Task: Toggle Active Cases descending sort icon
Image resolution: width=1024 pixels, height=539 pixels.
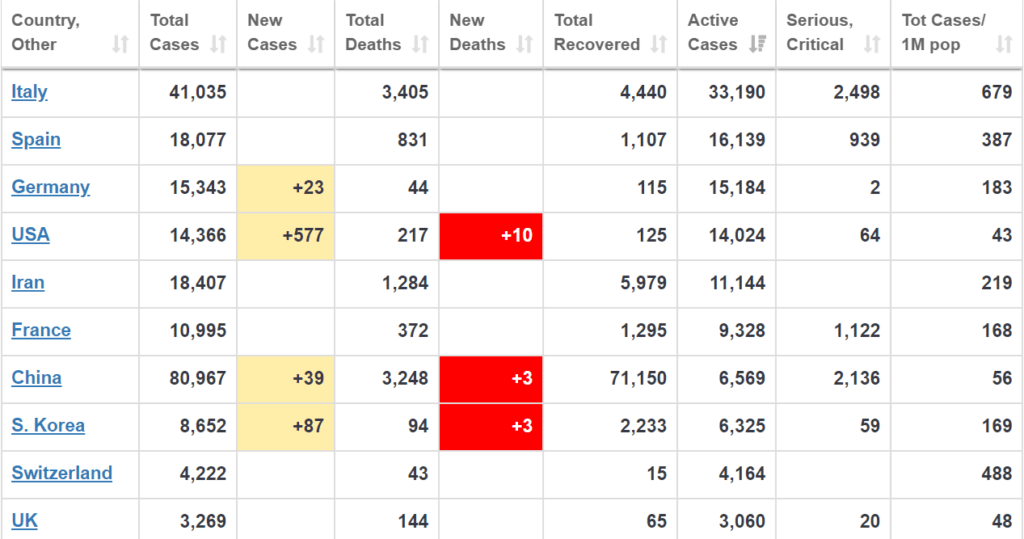Action: pos(758,44)
